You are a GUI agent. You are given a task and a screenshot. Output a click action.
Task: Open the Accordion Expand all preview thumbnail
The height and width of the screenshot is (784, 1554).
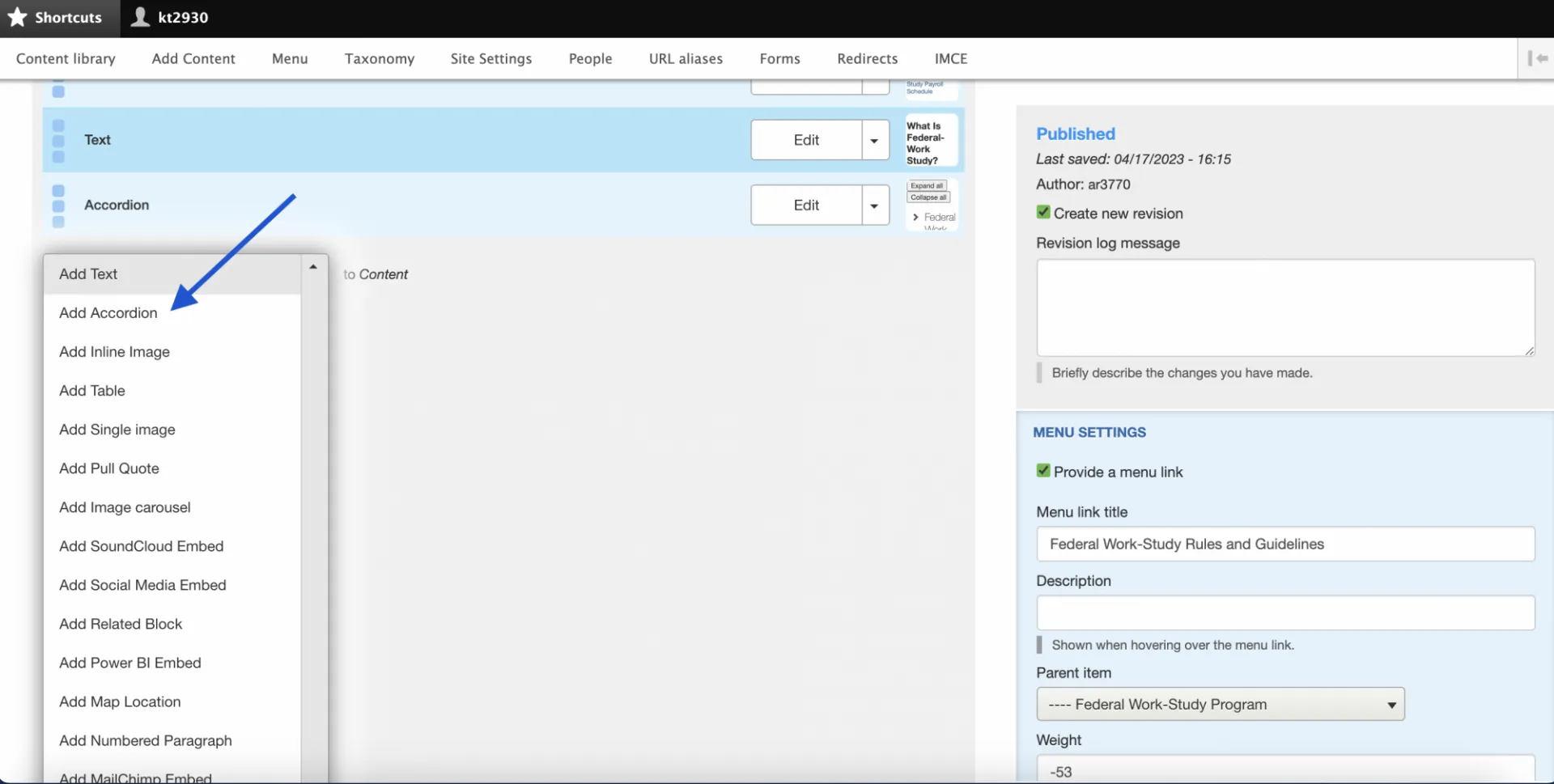[931, 206]
